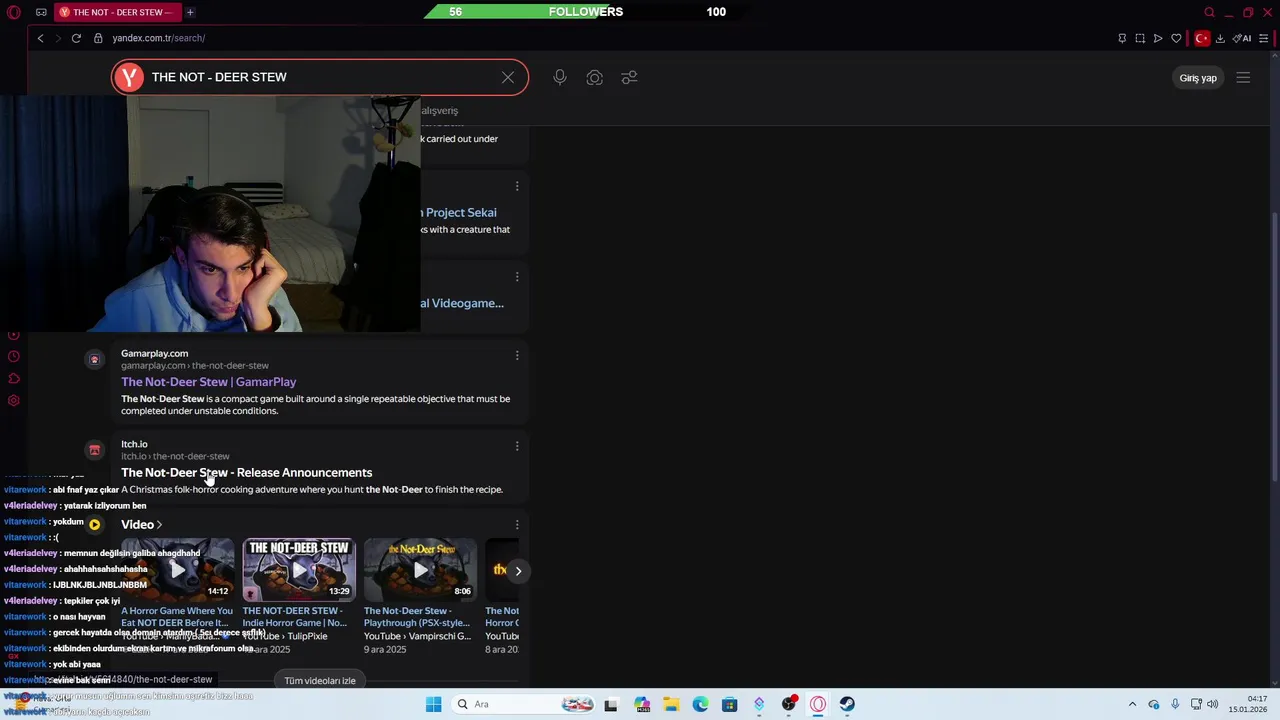
Task: Open the Yandex hamburger menu
Action: [x=1243, y=77]
